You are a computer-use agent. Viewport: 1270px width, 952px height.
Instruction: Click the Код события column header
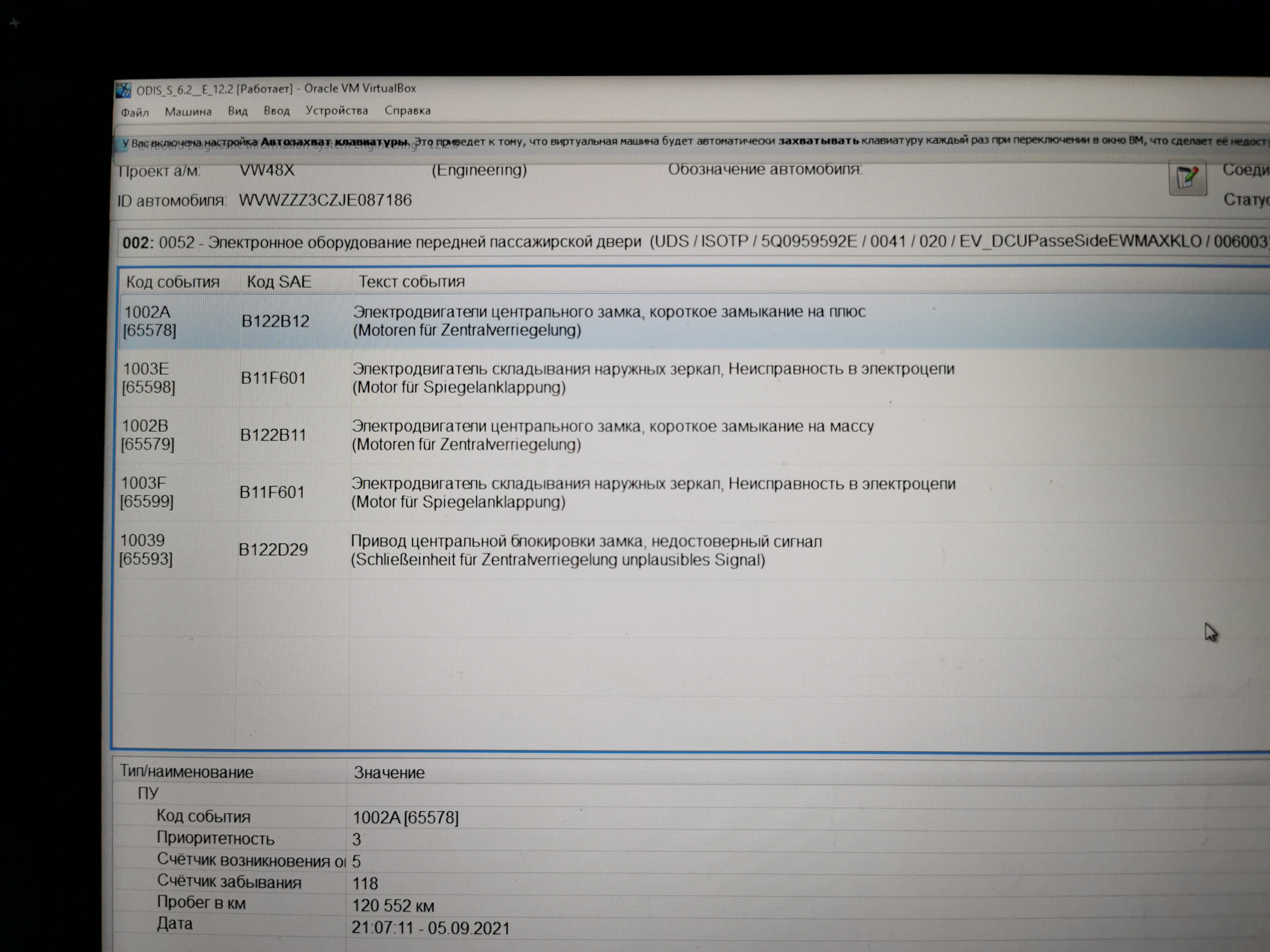[173, 282]
